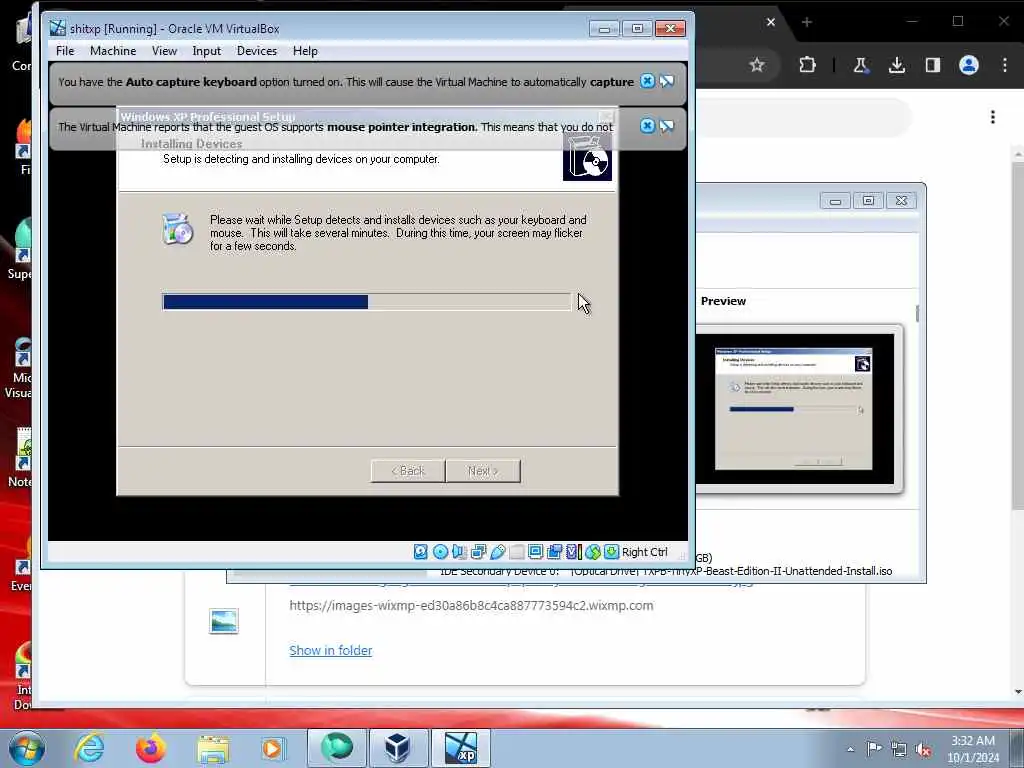
Task: Open Chrome extensions puzzle icon
Action: [807, 65]
